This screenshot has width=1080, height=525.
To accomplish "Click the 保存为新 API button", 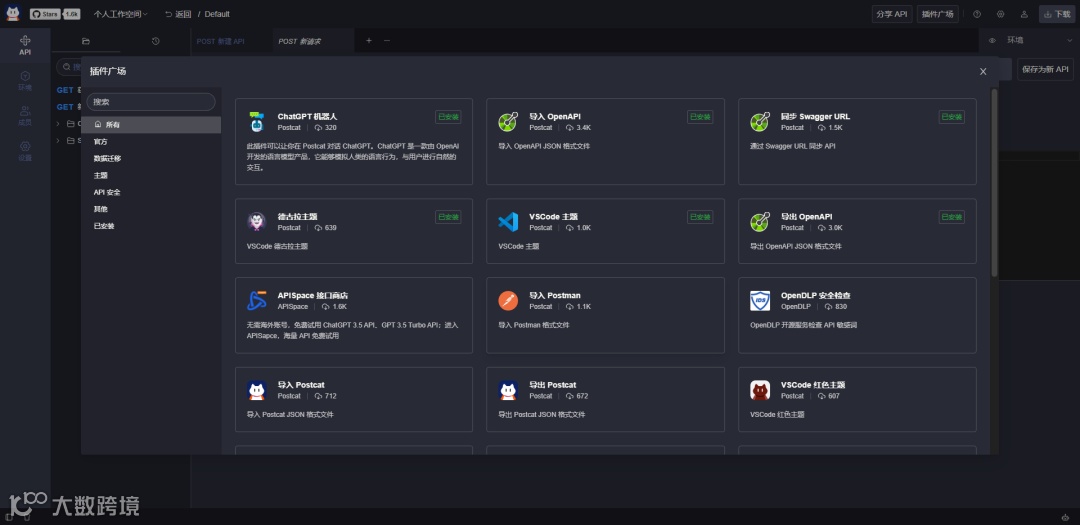I will (1046, 69).
